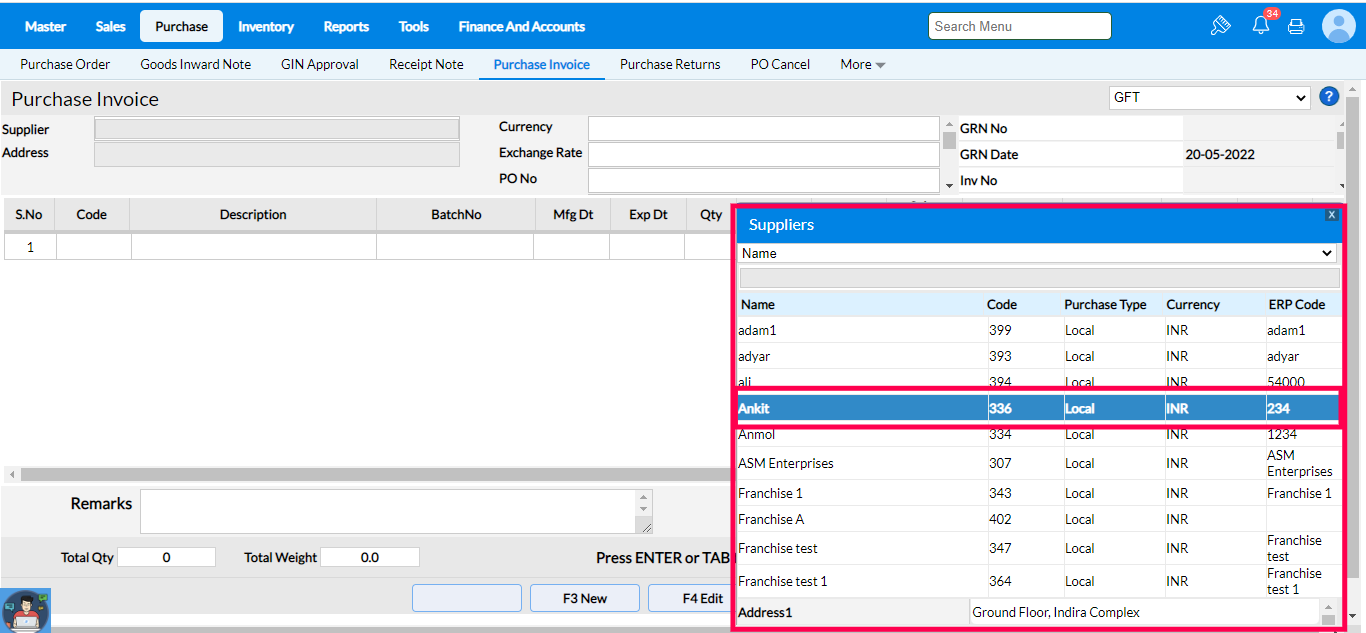This screenshot has width=1366, height=633.
Task: Open the Name filter dropdown in Suppliers
Action: pos(1037,254)
